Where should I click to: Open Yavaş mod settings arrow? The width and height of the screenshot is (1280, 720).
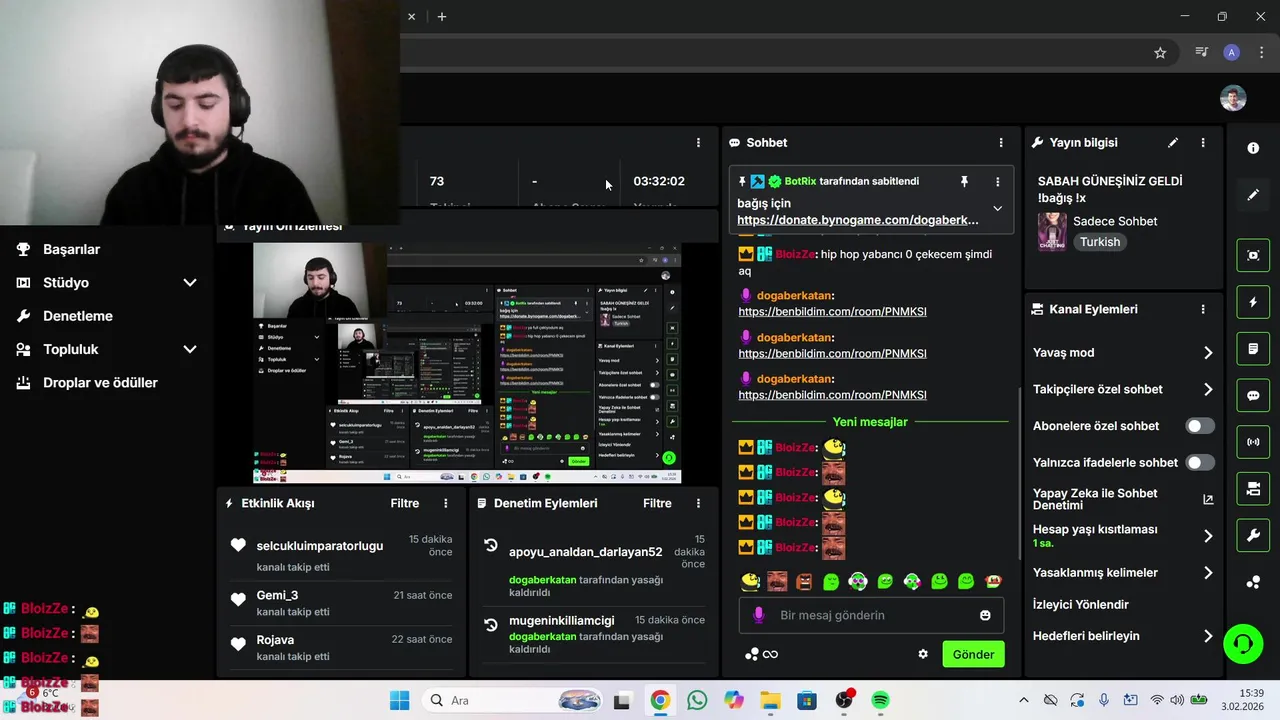[x=1208, y=353]
